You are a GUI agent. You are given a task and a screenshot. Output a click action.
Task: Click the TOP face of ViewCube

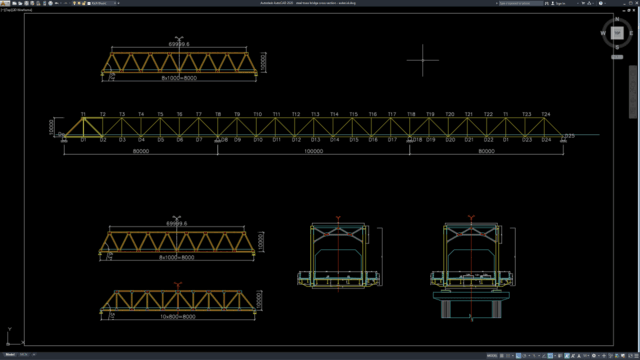(x=617, y=33)
